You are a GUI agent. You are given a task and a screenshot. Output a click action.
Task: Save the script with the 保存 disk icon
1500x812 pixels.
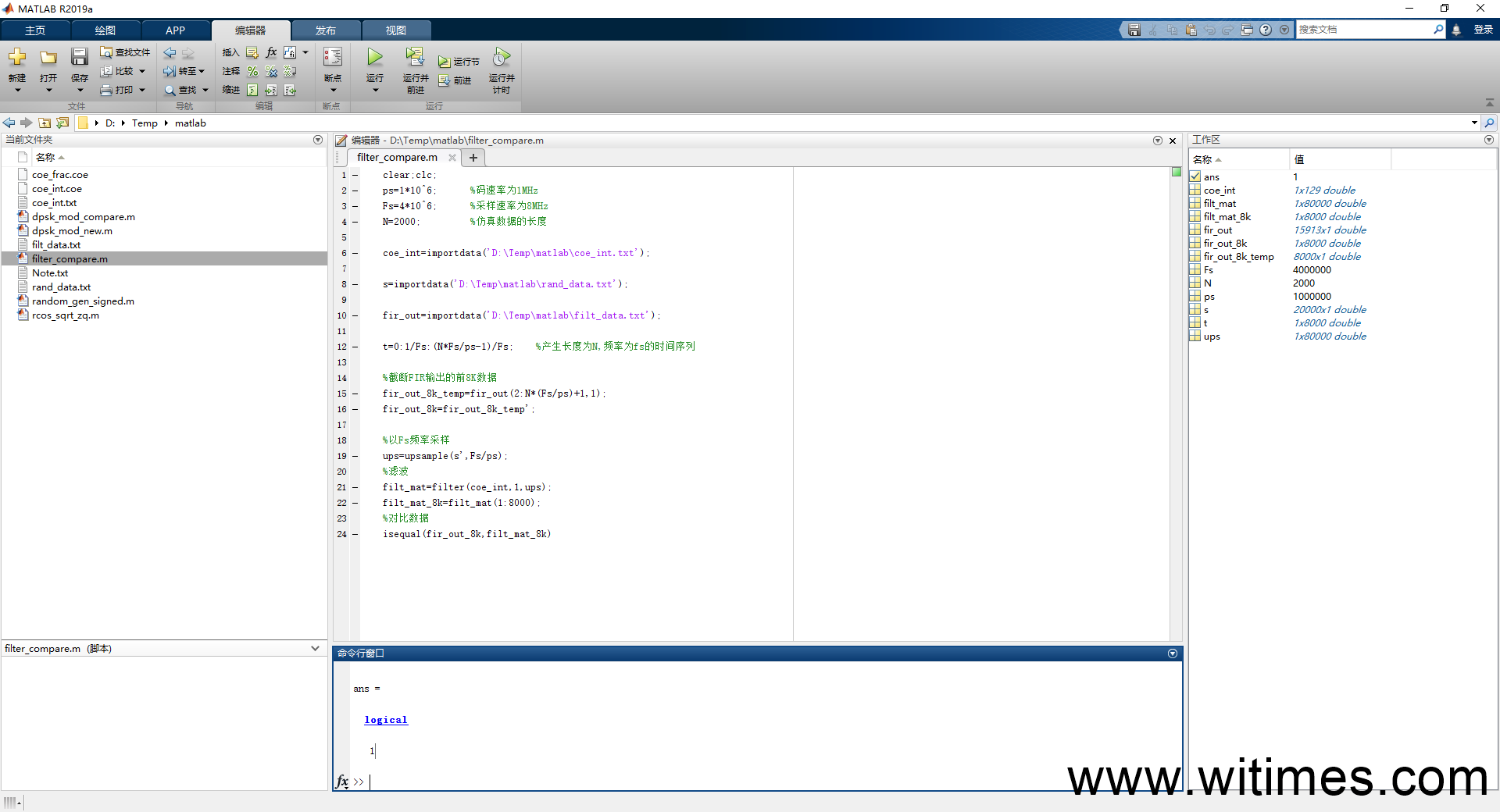point(80,57)
